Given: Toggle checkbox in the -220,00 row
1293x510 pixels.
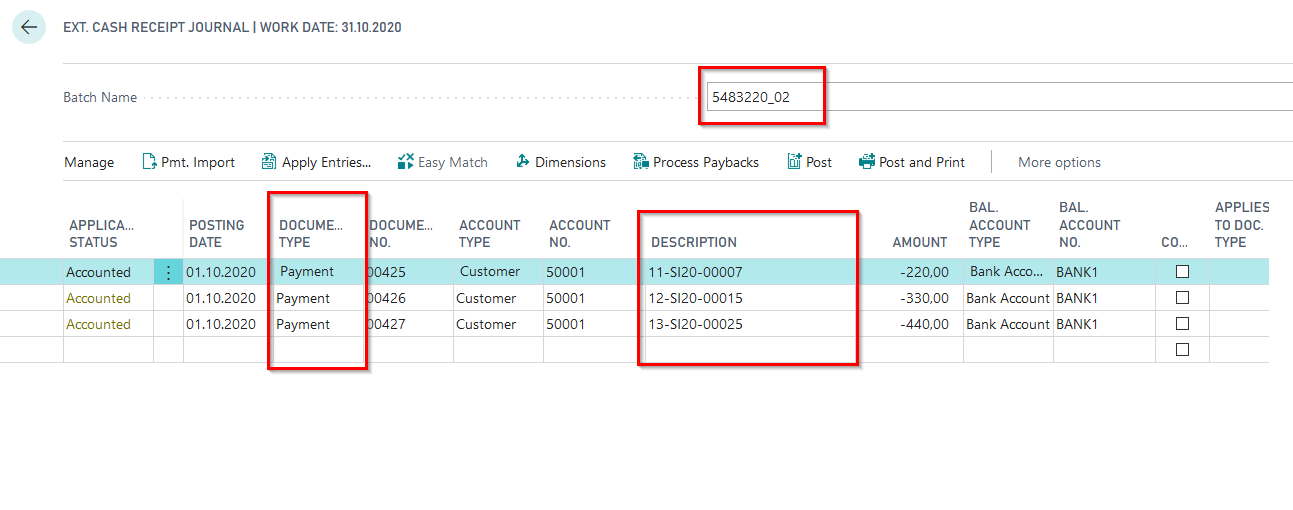Looking at the screenshot, I should click(x=1182, y=272).
